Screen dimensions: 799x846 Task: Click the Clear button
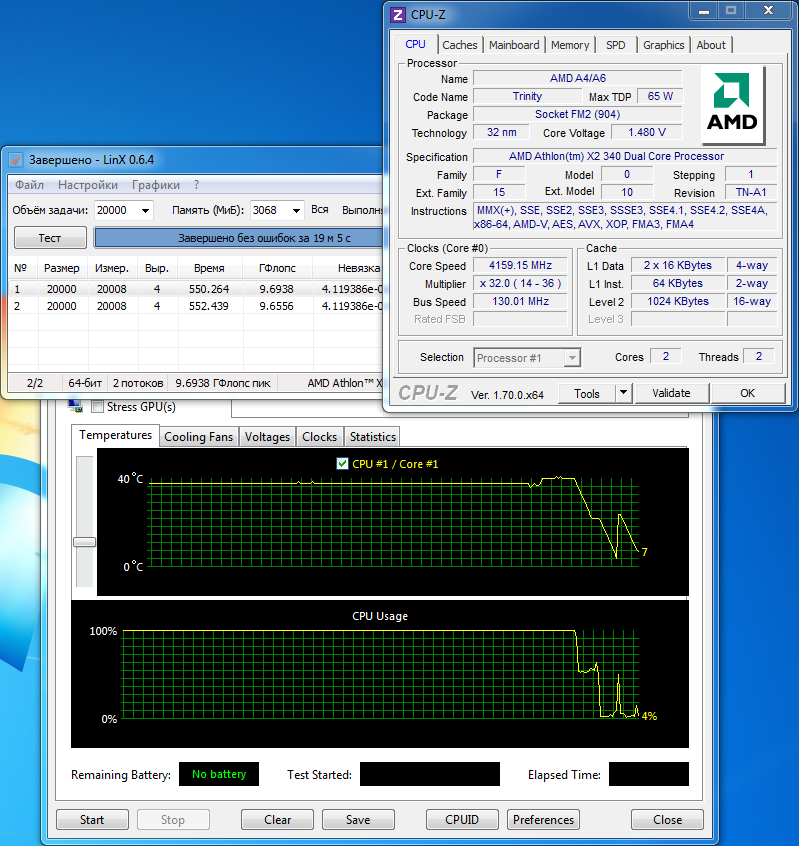point(277,820)
